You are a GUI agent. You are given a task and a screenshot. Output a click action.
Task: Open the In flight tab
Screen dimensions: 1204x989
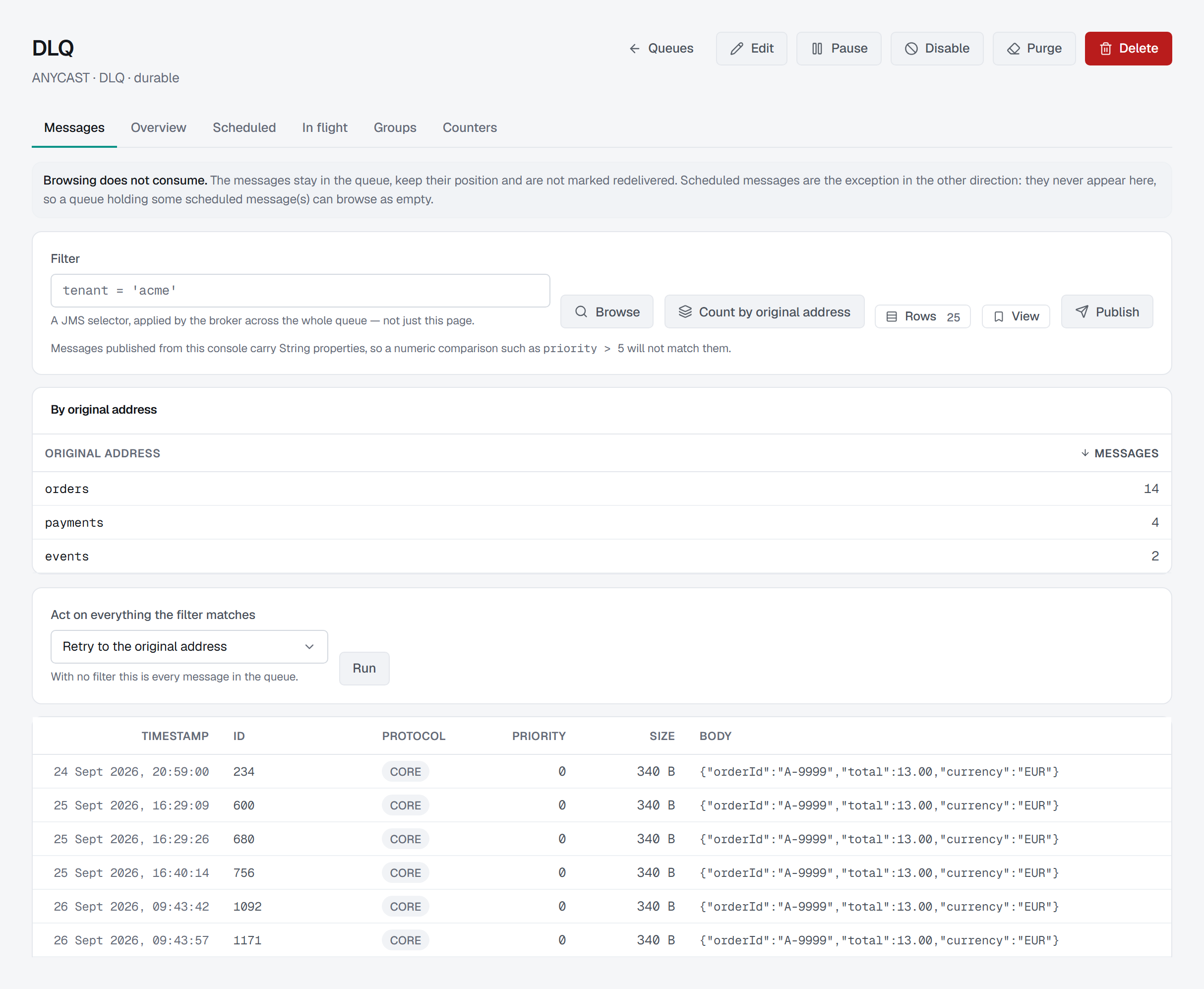coord(325,127)
